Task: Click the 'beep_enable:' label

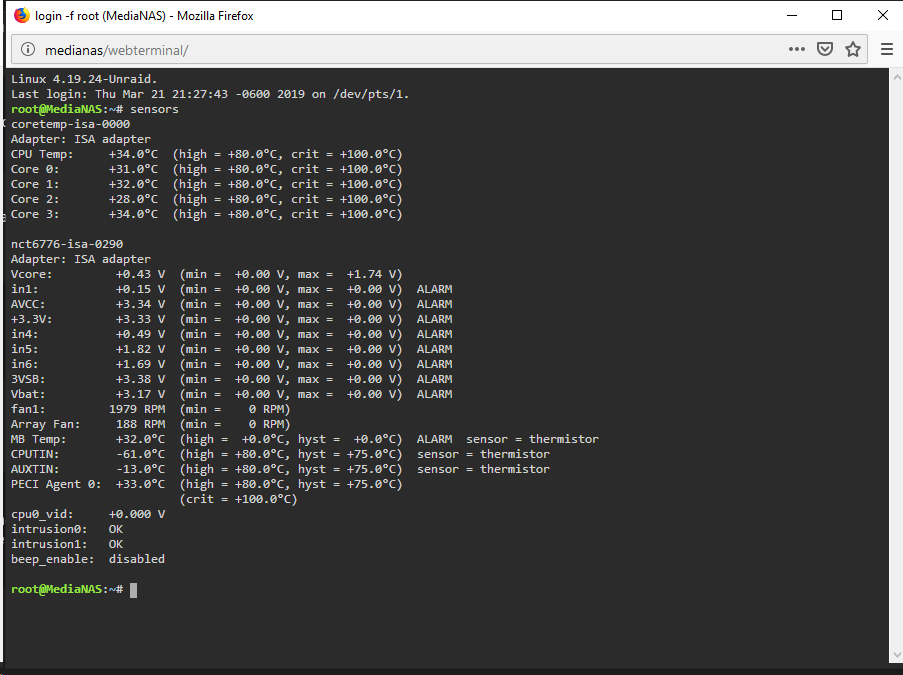Action: [x=52, y=559]
